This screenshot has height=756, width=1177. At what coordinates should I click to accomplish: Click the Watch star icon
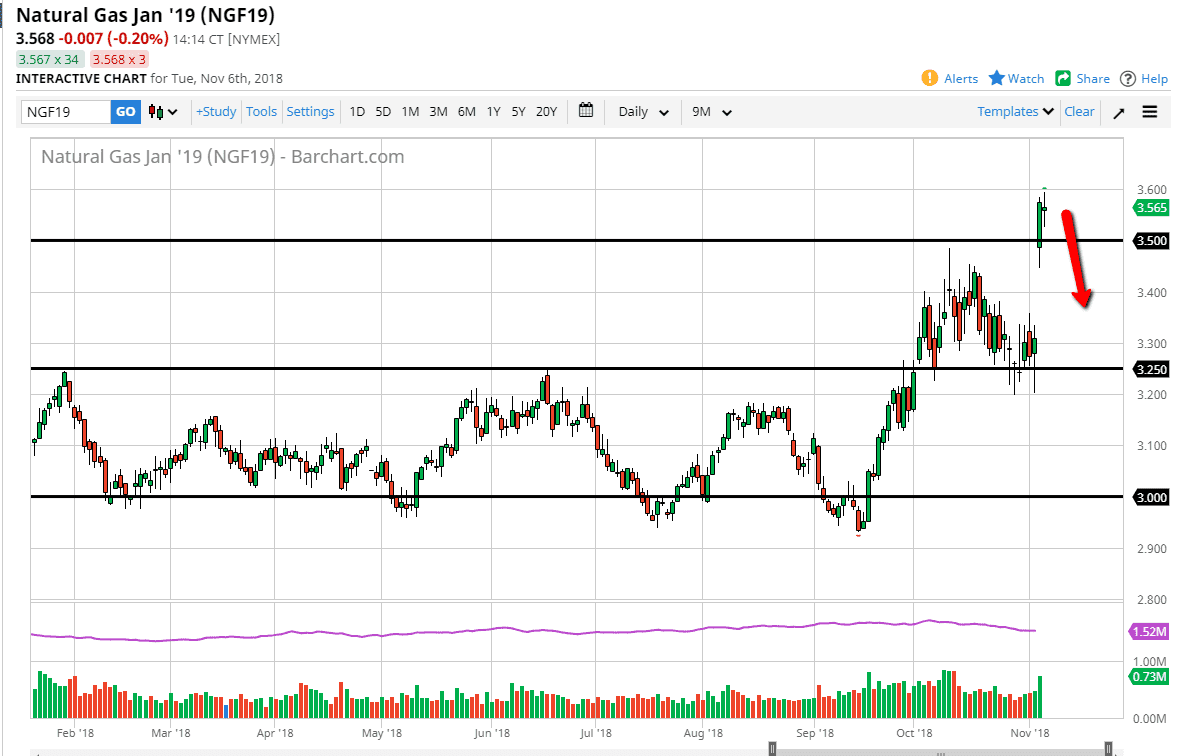pos(996,78)
